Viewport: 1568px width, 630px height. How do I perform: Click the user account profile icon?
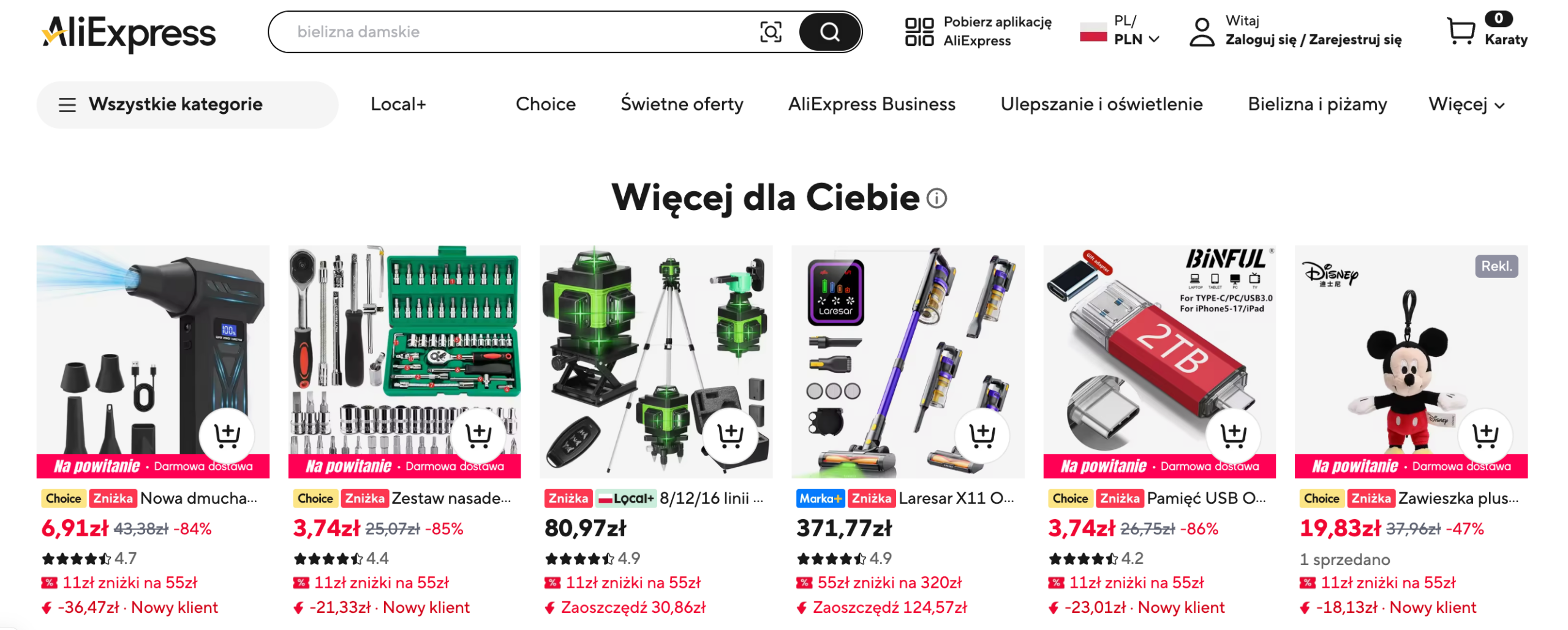[x=1201, y=32]
